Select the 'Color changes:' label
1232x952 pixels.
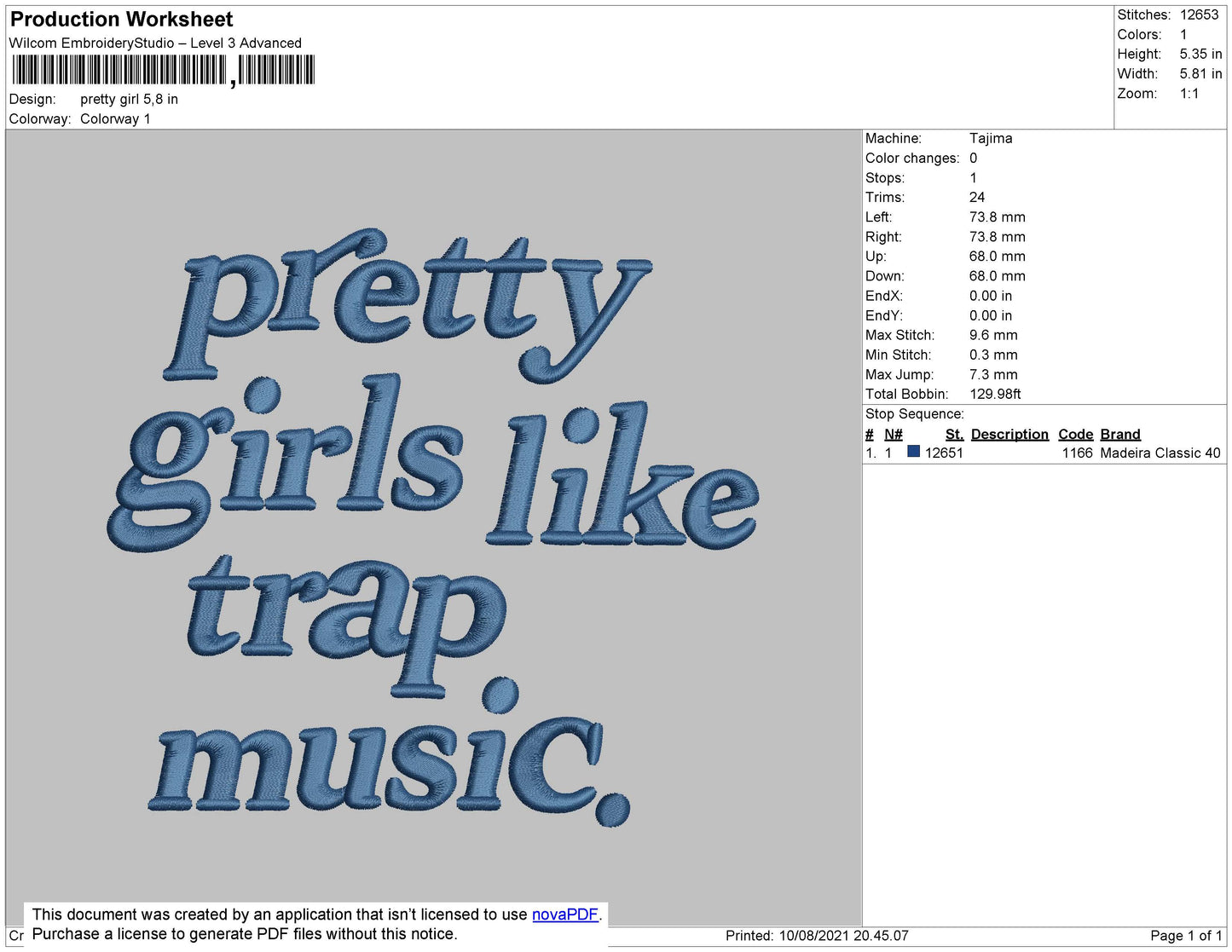pyautogui.click(x=912, y=158)
